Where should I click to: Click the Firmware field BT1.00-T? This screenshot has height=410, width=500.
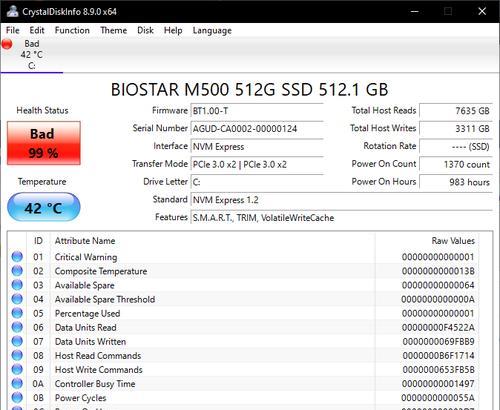pos(257,111)
